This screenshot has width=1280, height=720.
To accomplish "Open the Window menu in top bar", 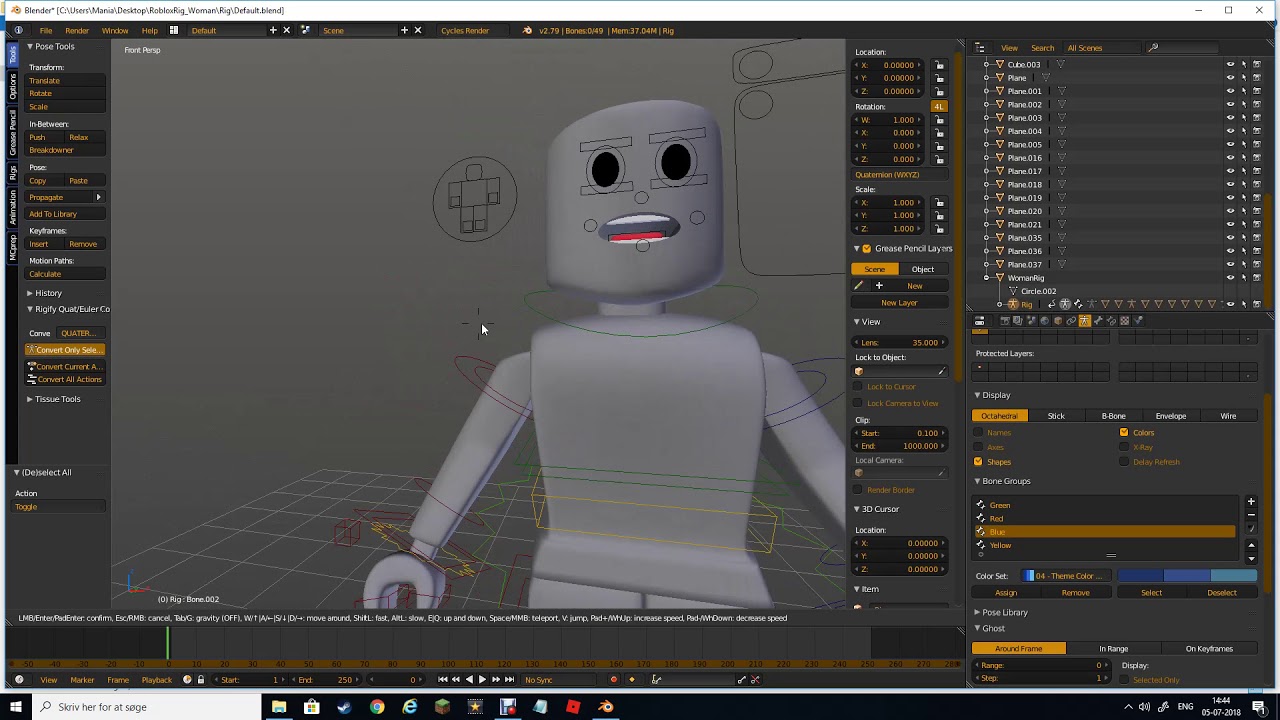I will pos(115,31).
